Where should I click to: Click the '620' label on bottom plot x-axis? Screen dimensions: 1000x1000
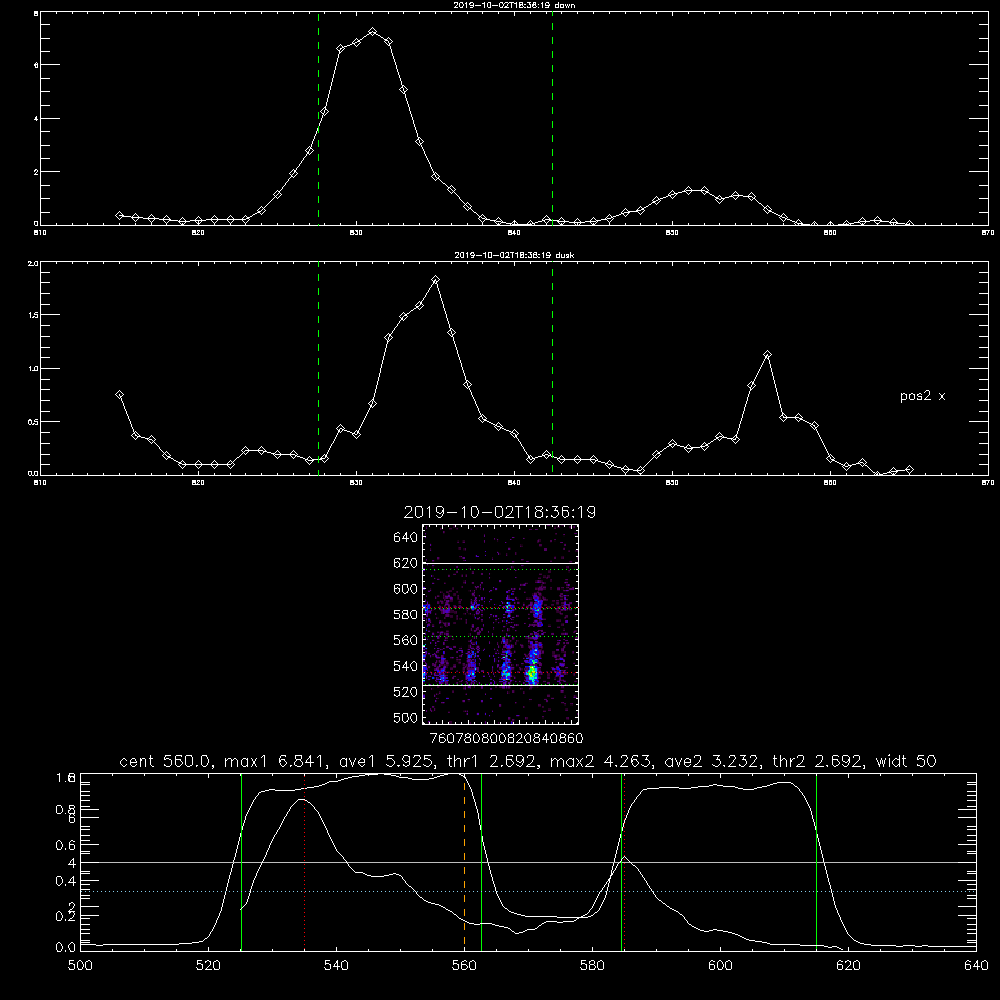tap(849, 966)
